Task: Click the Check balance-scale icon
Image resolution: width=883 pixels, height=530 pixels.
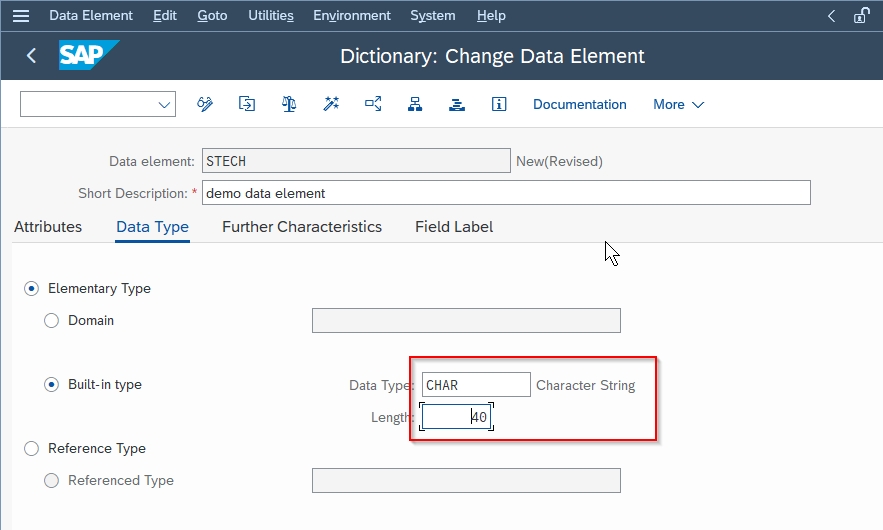Action: click(289, 104)
